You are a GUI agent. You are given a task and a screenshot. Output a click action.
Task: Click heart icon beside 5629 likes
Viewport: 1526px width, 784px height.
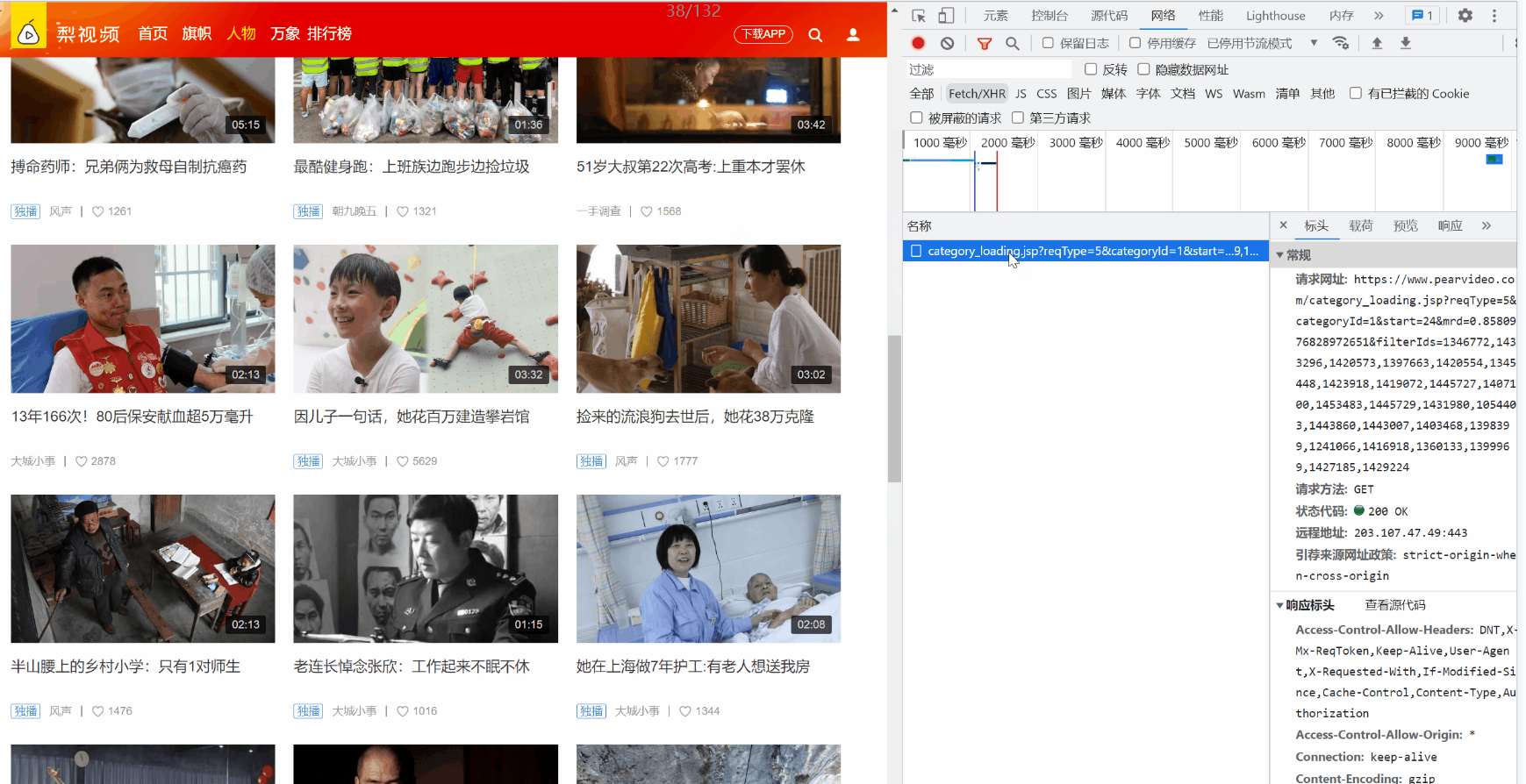pyautogui.click(x=402, y=461)
